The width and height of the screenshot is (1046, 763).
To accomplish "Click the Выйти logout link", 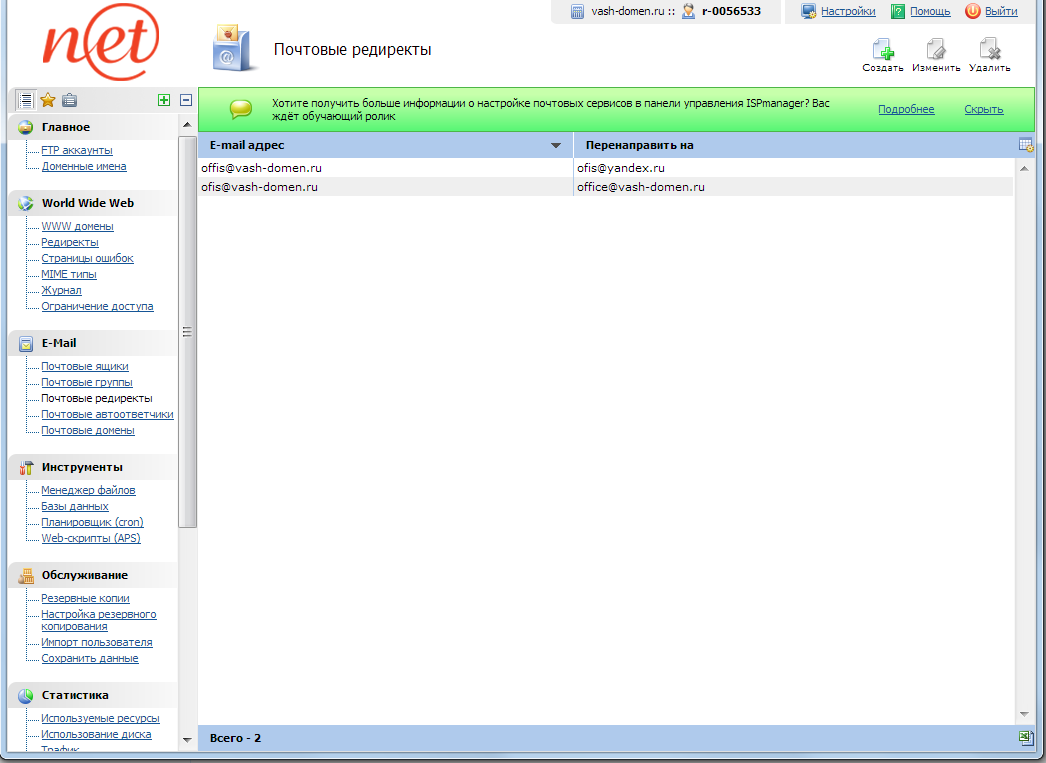I will 1000,12.
